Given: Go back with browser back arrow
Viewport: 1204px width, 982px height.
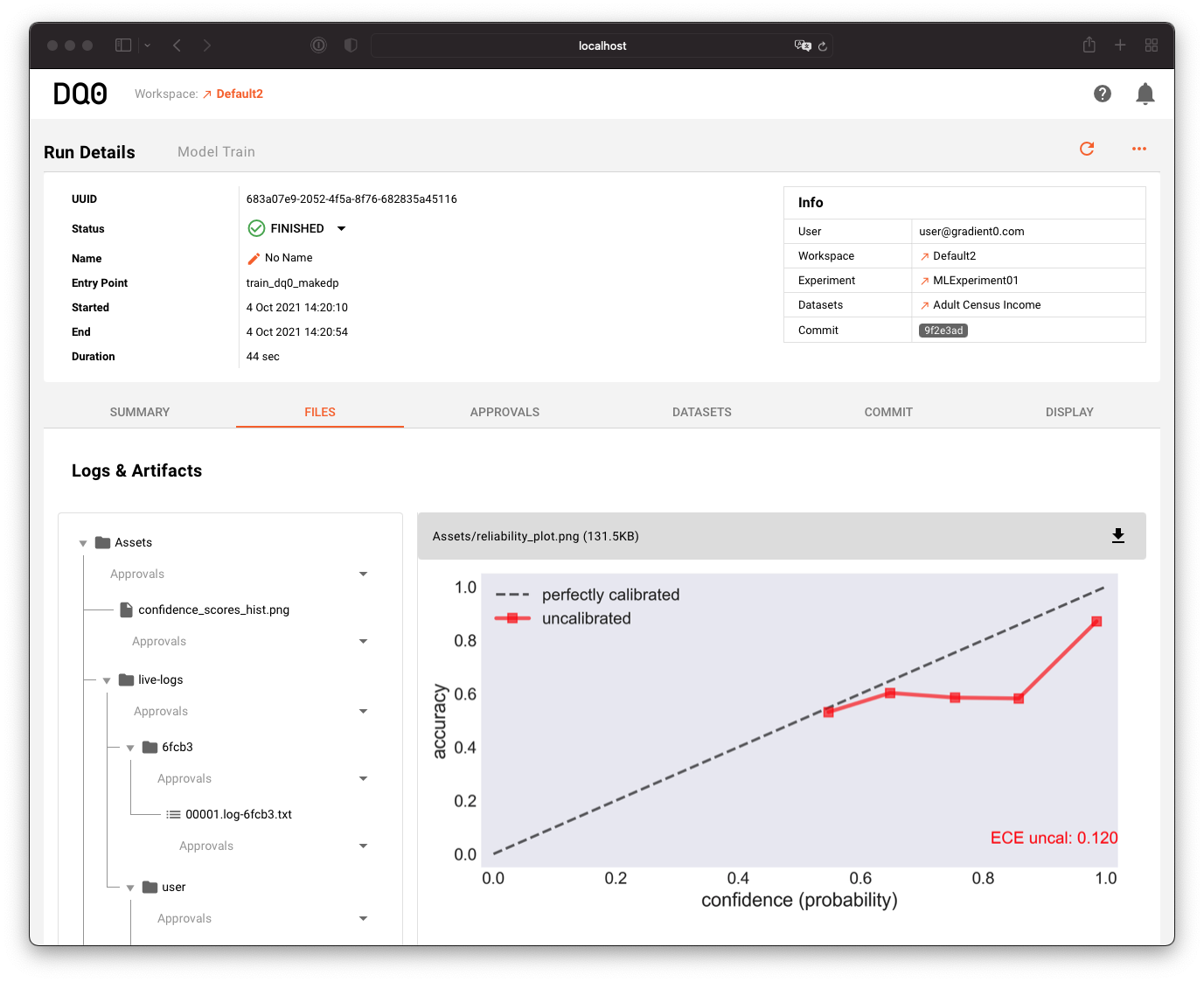Looking at the screenshot, I should pos(177,45).
